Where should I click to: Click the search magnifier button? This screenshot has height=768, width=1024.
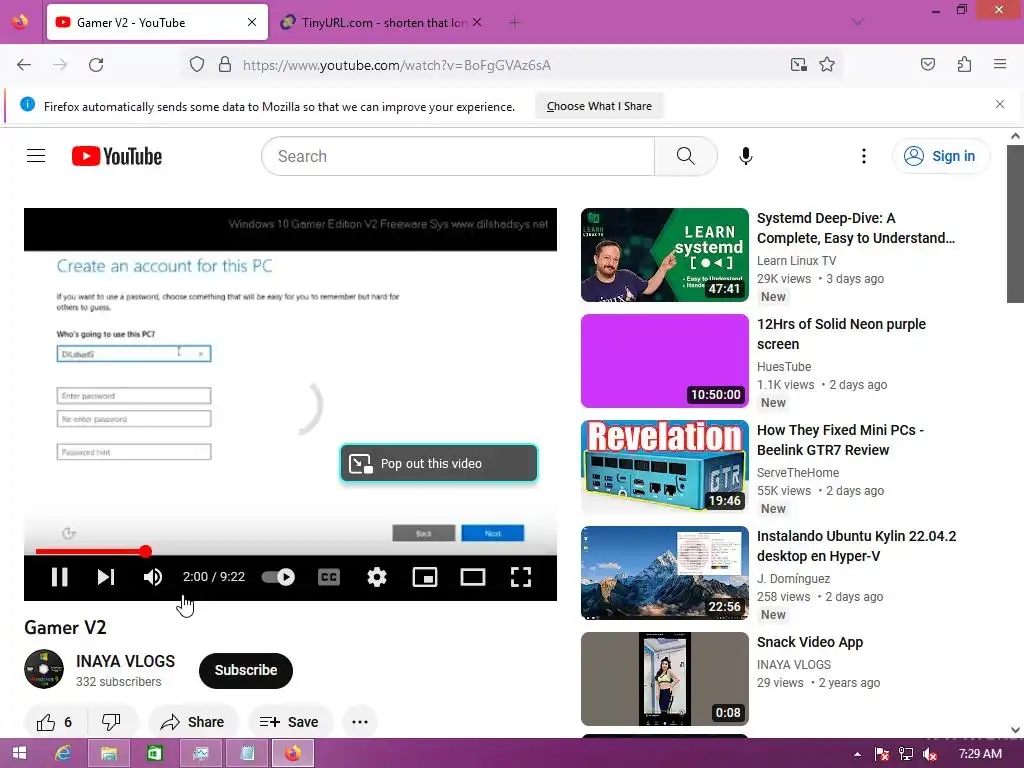point(685,156)
